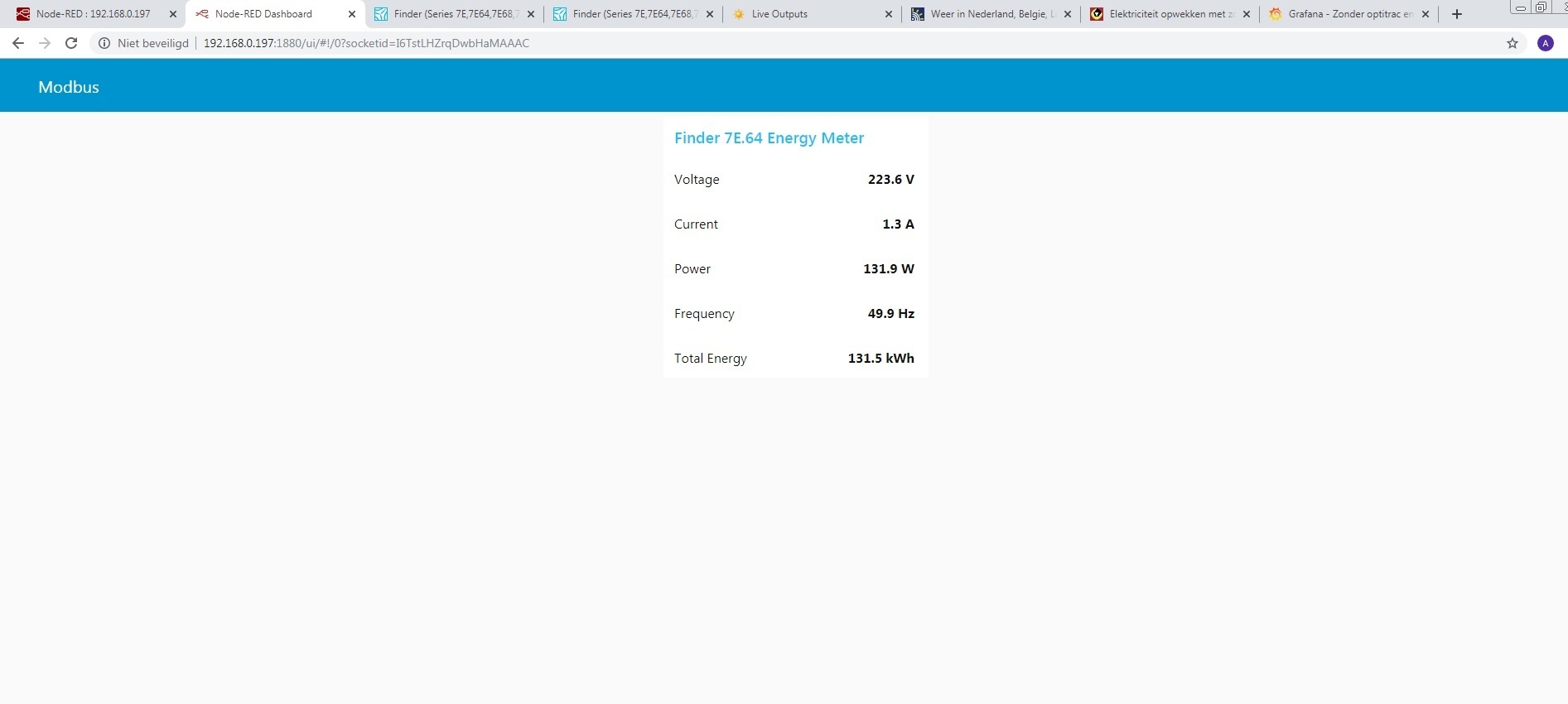
Task: Close the second Finder Series 7E tab
Action: 710,14
